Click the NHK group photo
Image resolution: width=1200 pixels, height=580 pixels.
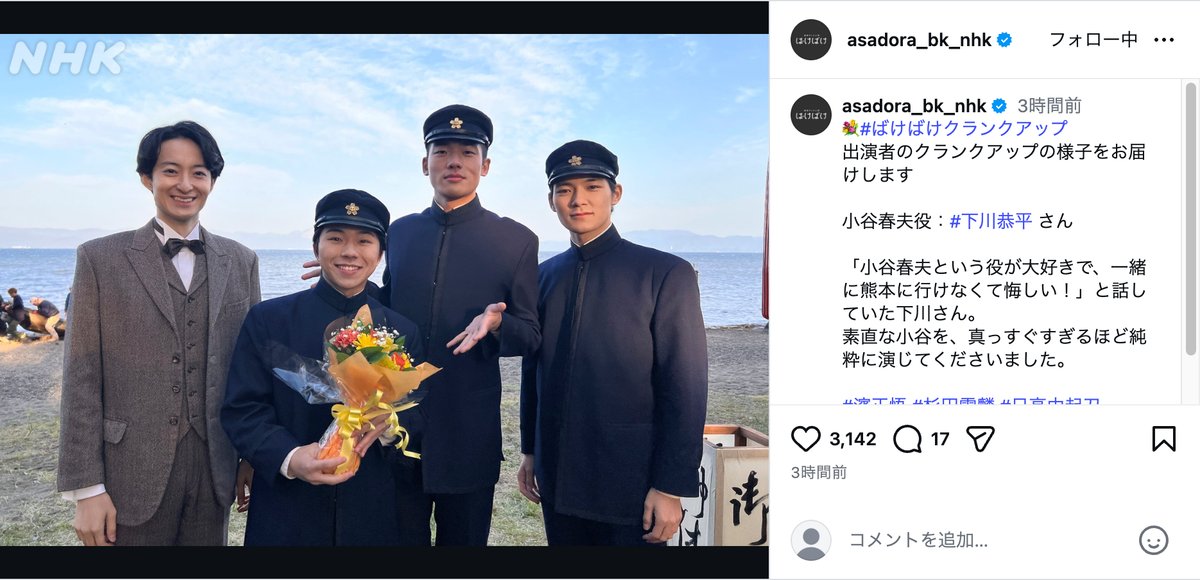[384, 290]
